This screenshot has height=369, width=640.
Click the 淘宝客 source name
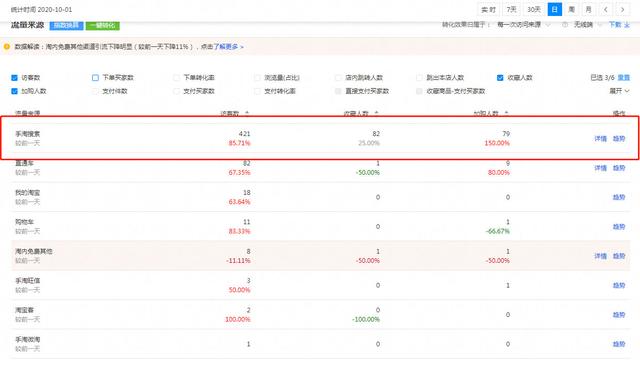tap(24, 310)
